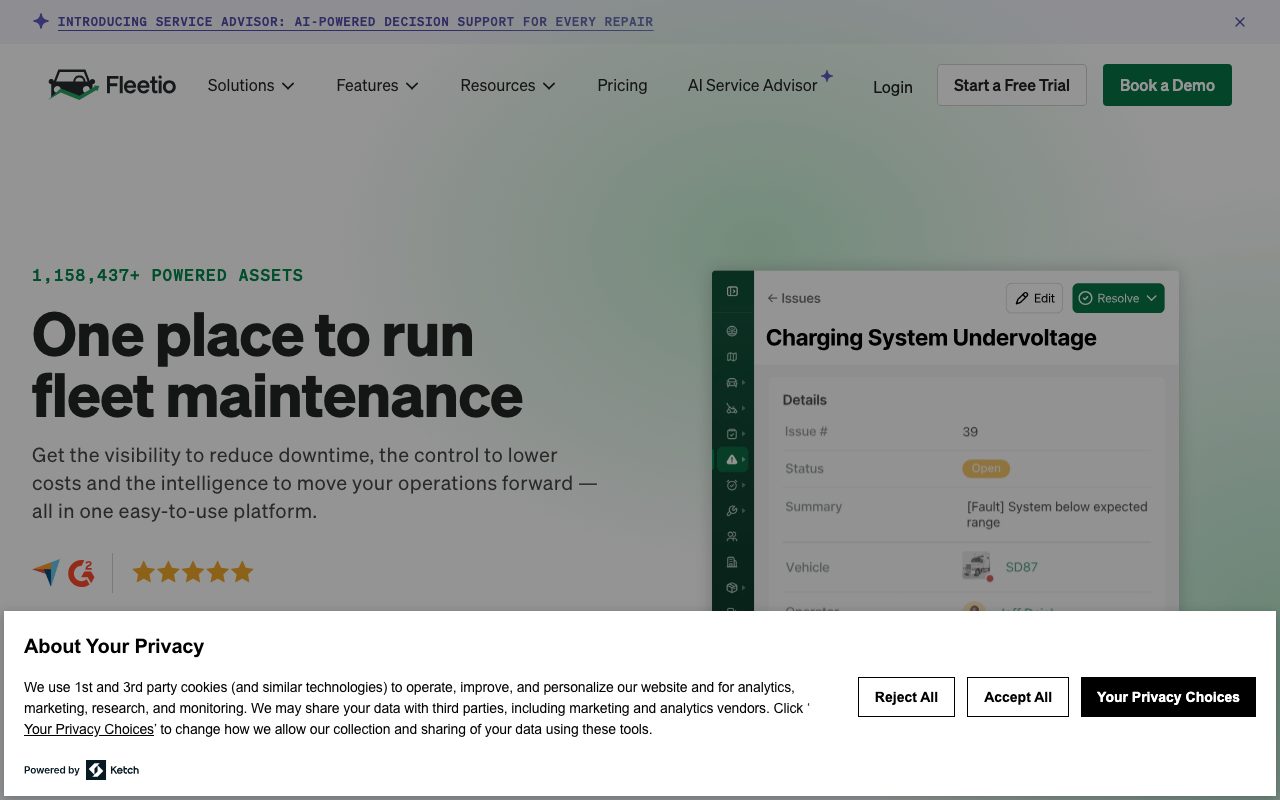Select the issues warning triangle icon
This screenshot has height=800, width=1280.
point(732,459)
